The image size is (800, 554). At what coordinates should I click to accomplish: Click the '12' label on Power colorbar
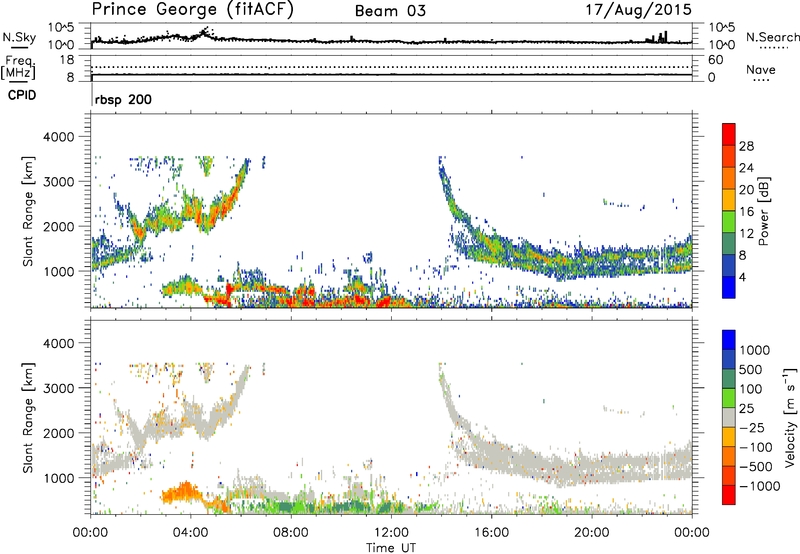(x=746, y=234)
